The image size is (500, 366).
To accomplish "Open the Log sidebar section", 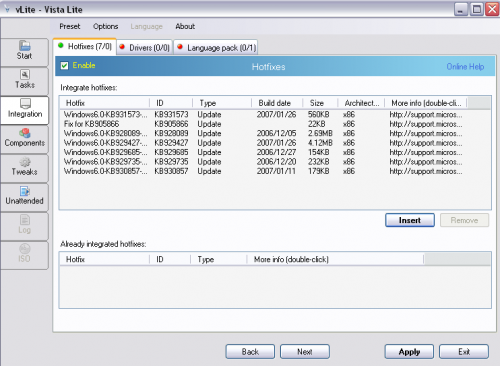I will click(24, 226).
